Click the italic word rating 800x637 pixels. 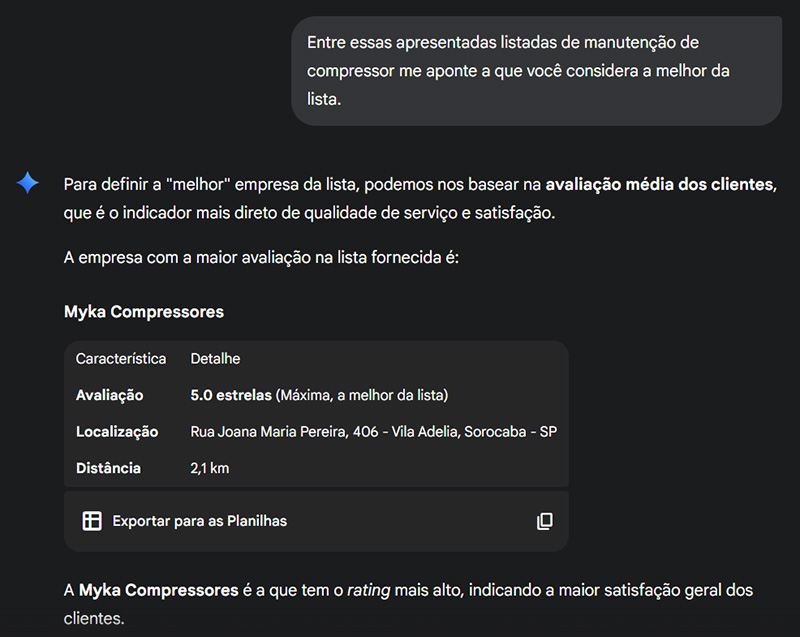point(368,591)
